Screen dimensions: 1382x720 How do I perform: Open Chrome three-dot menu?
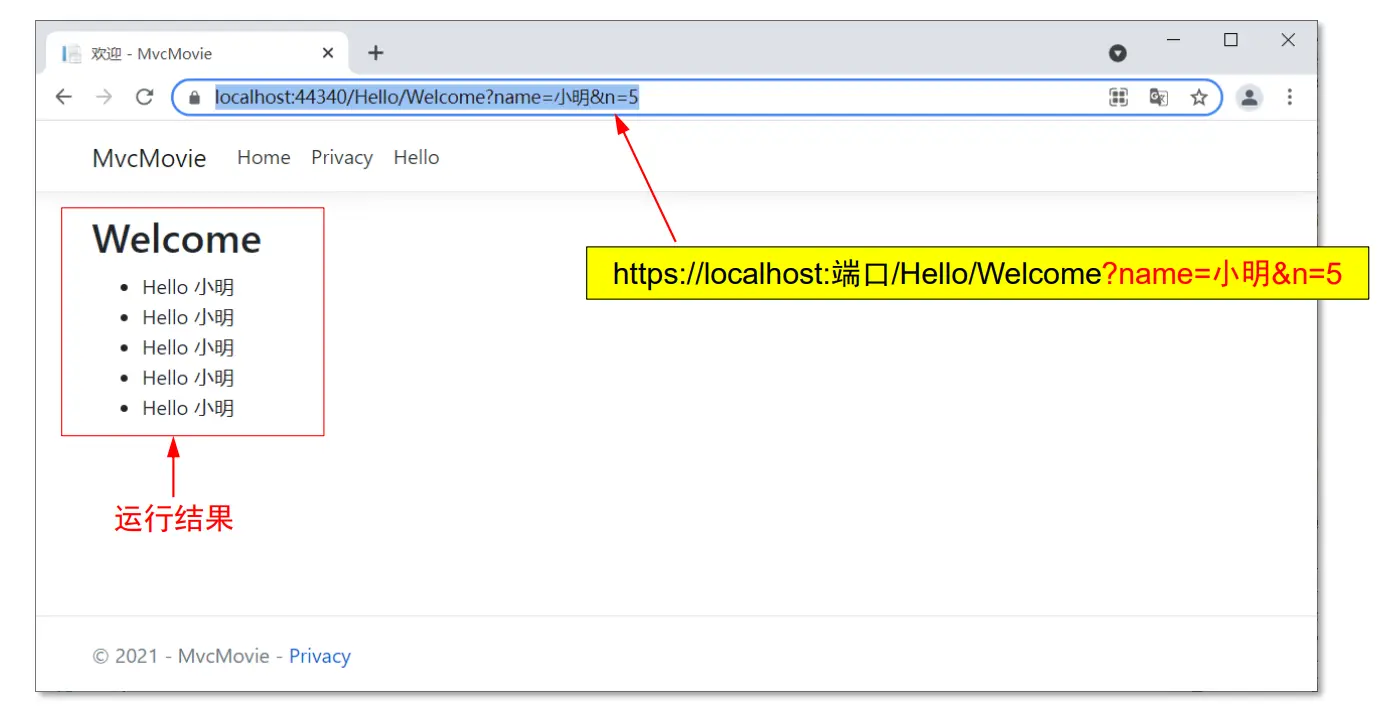coord(1289,97)
